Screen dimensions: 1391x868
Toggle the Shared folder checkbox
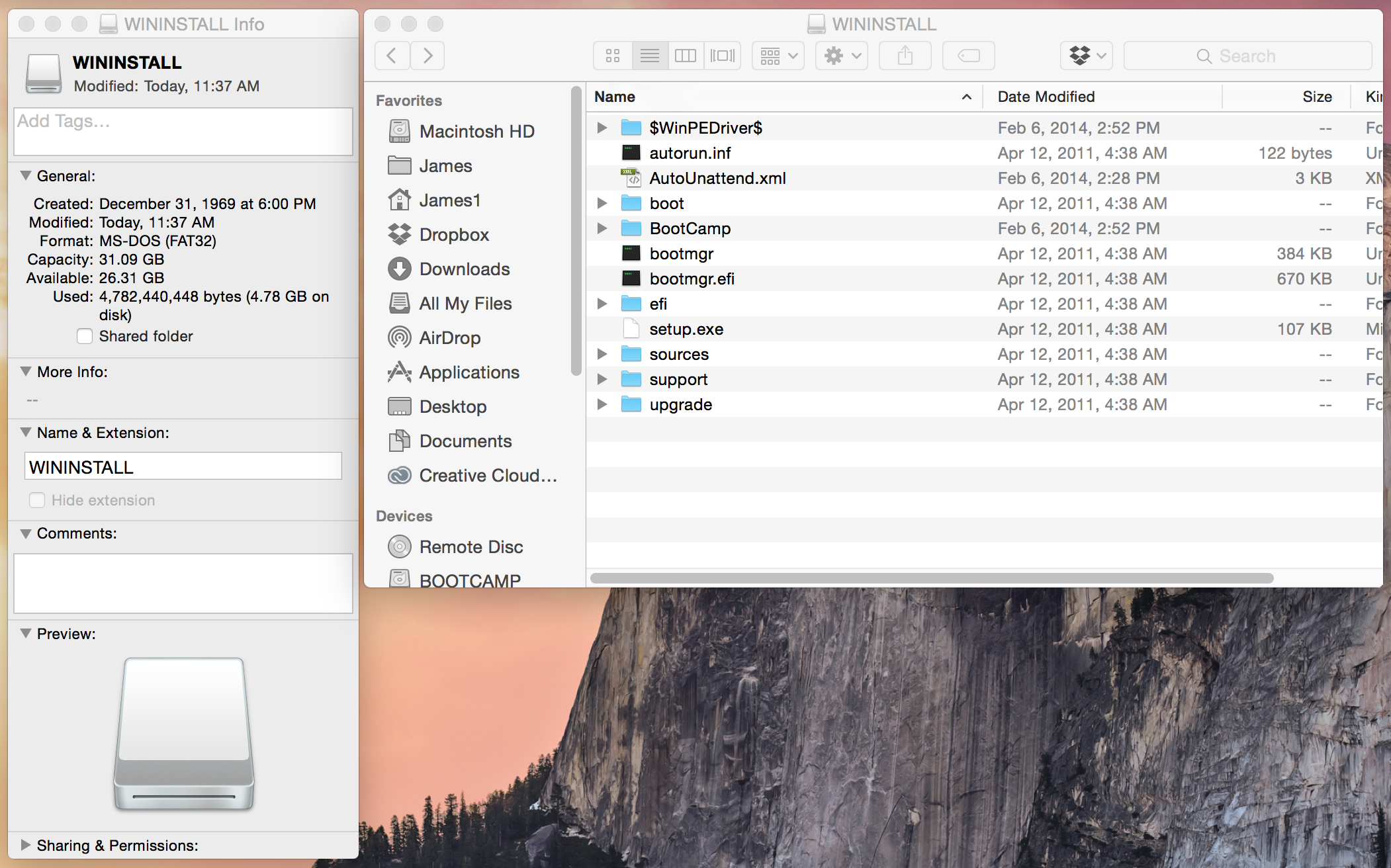85,336
